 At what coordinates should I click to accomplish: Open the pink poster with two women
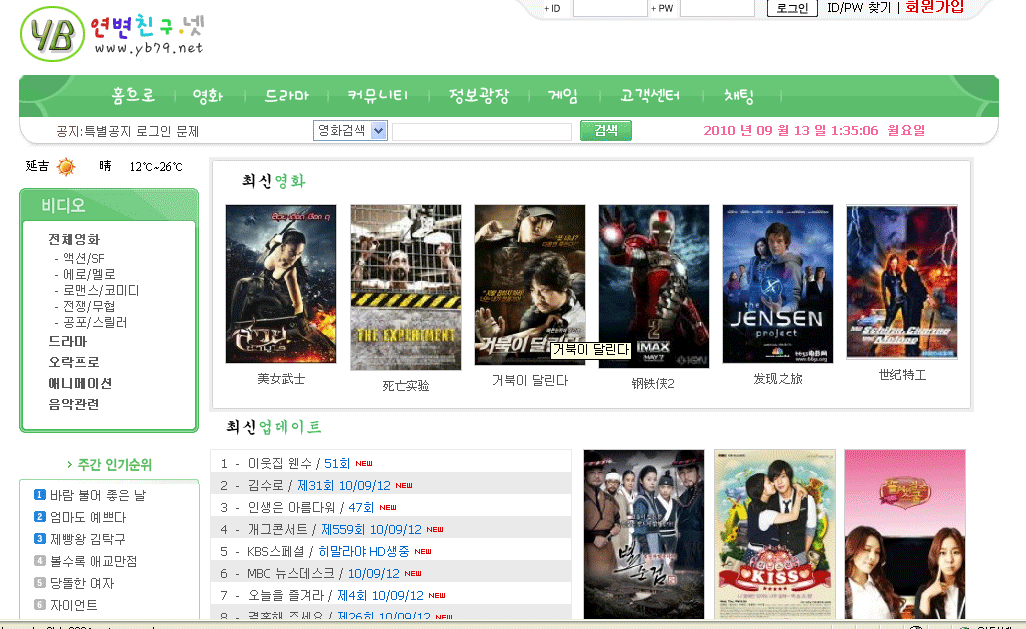[905, 534]
